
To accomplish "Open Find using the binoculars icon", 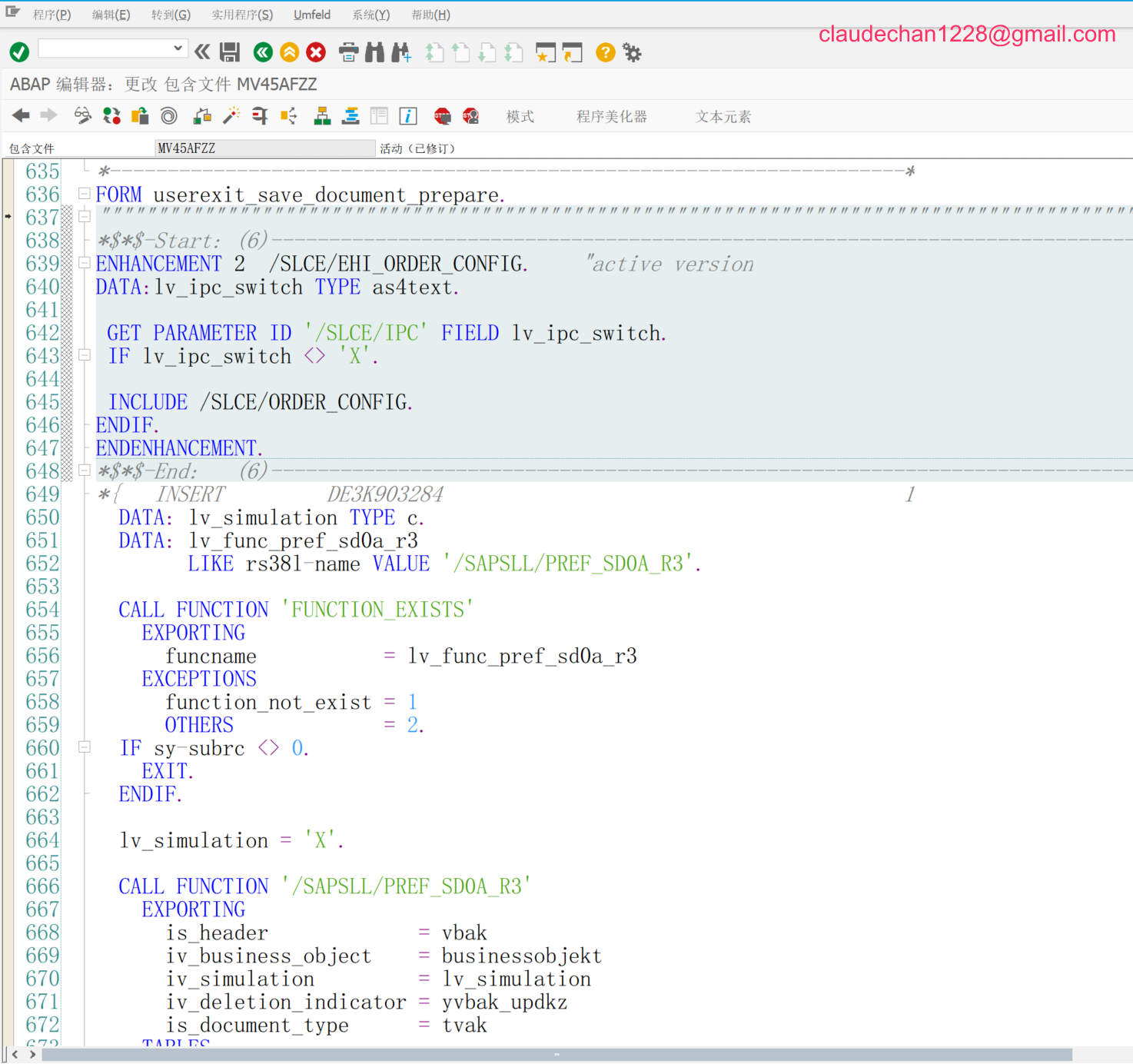I will click(374, 52).
